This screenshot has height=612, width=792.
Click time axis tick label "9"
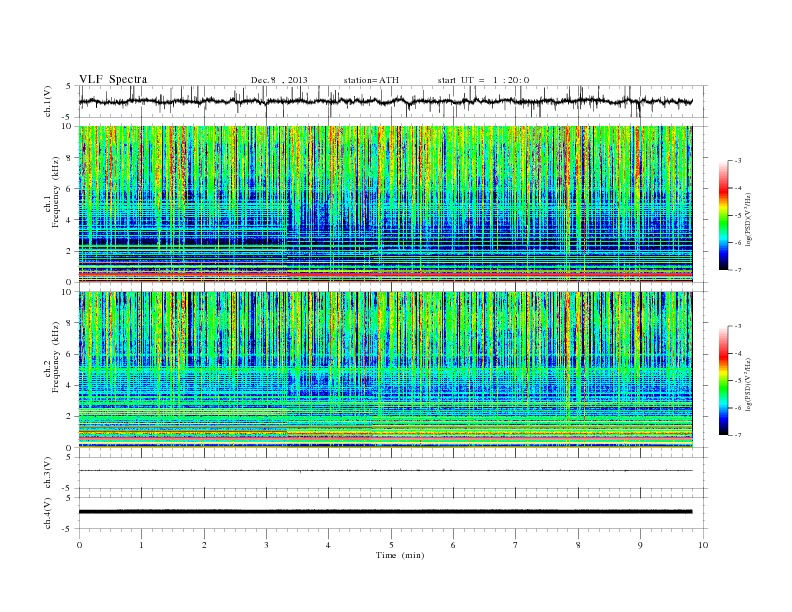[640, 545]
